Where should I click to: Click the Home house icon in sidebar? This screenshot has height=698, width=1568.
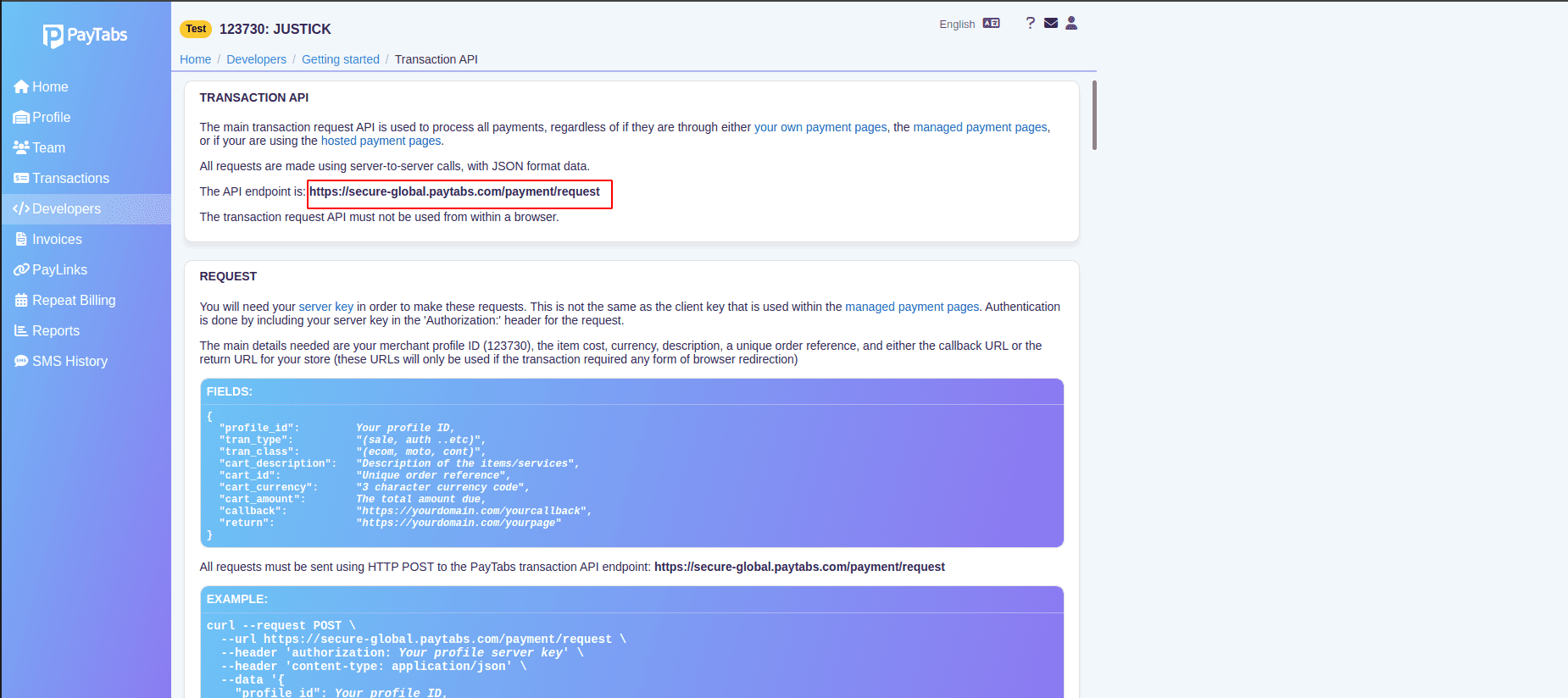point(21,86)
